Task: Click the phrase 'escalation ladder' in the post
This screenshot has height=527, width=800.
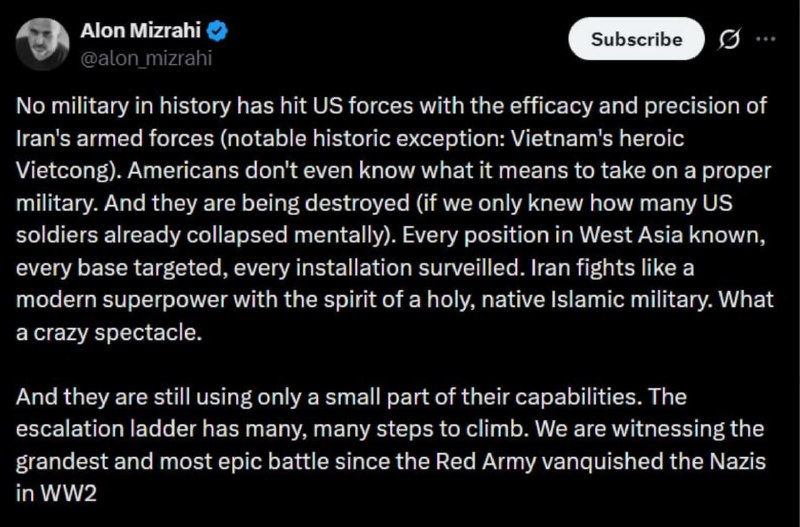Action: 106,429
